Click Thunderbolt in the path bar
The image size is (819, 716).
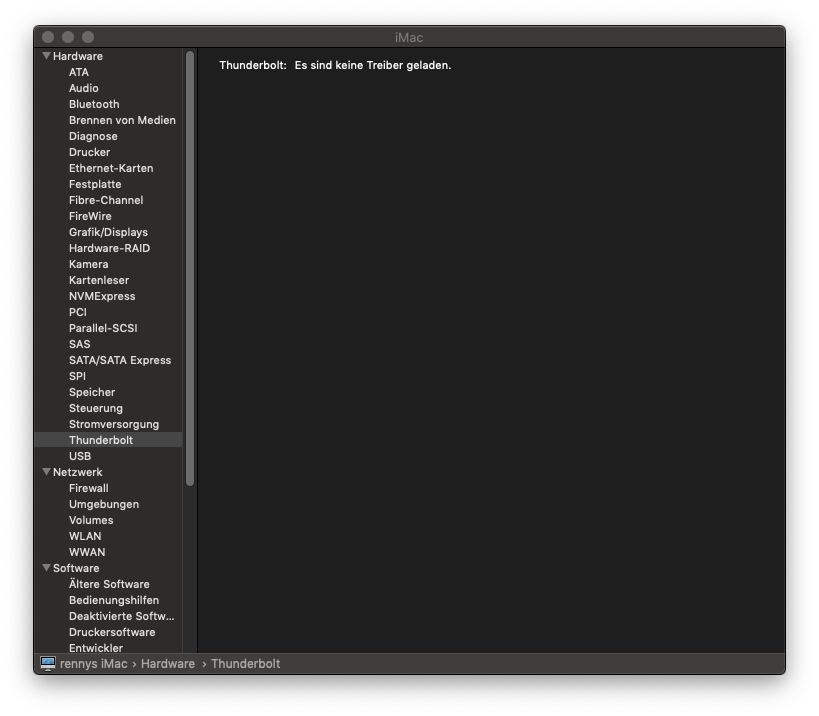(x=245, y=664)
